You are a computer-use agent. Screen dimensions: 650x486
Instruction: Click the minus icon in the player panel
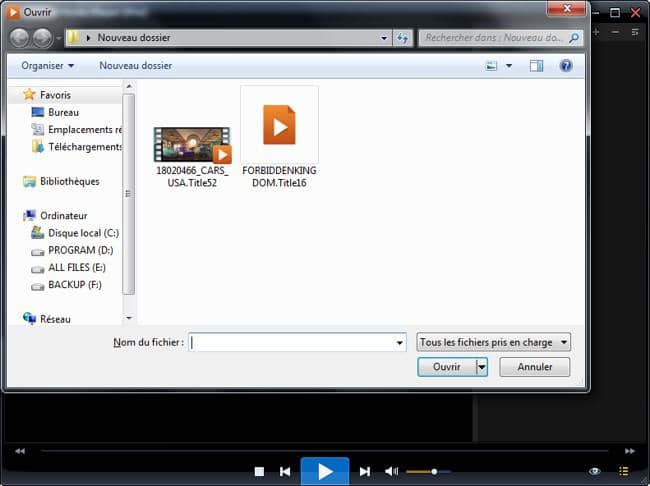pos(616,32)
